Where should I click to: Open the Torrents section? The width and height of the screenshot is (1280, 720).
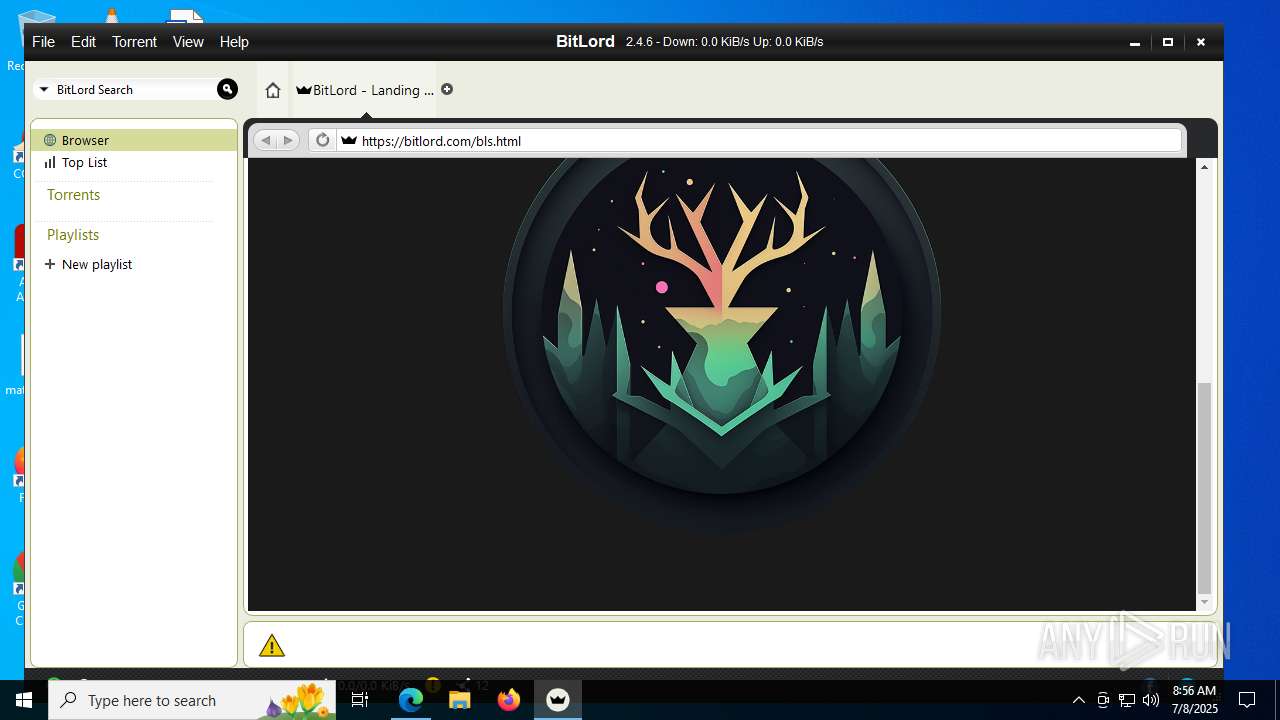[x=73, y=195]
